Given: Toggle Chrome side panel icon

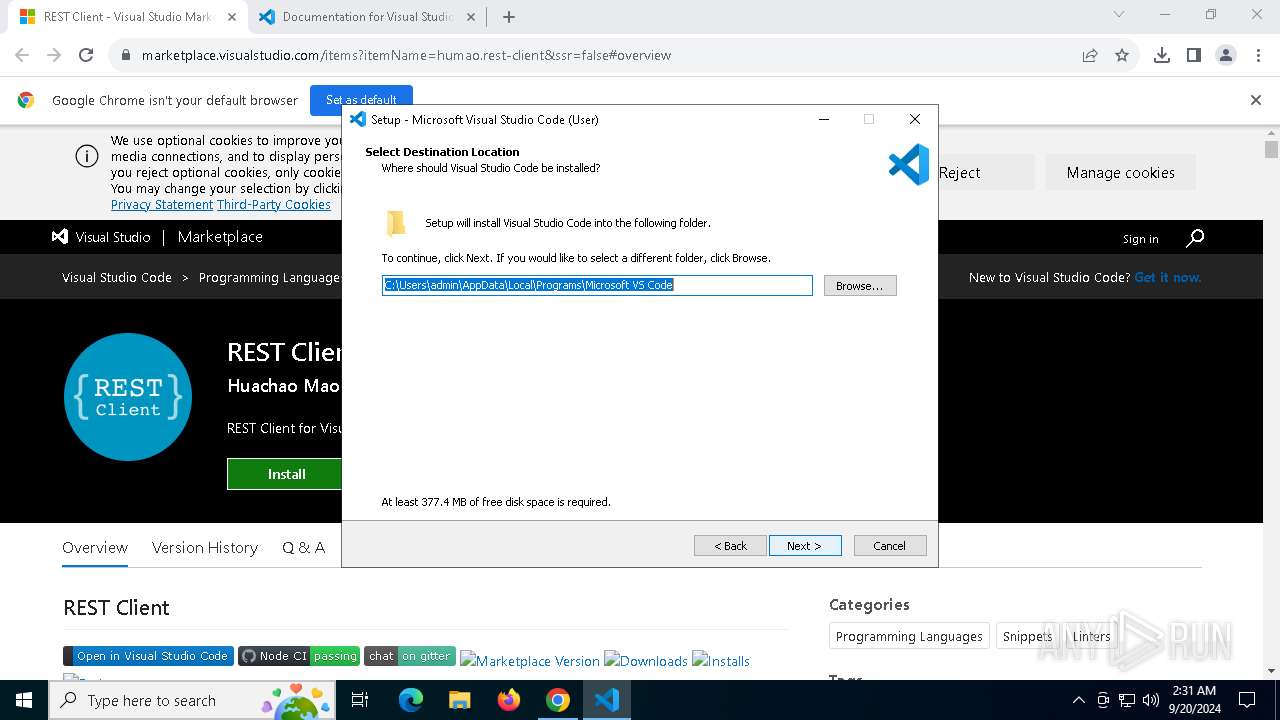Looking at the screenshot, I should tap(1194, 56).
